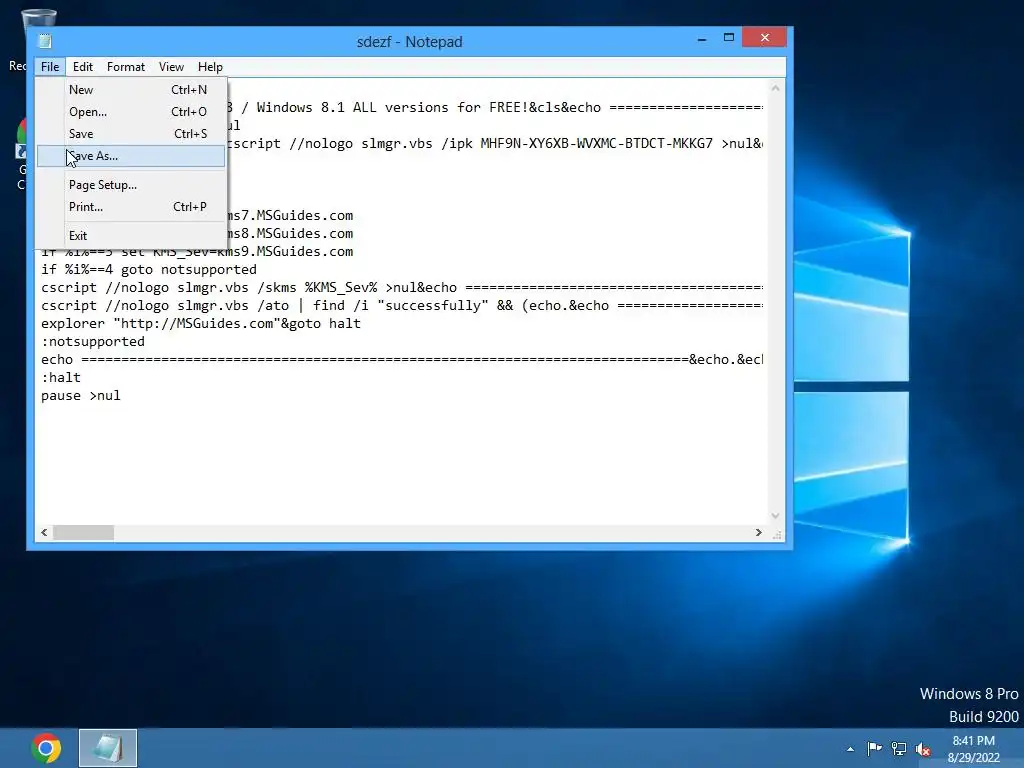Choose New from the File menu

click(x=131, y=89)
